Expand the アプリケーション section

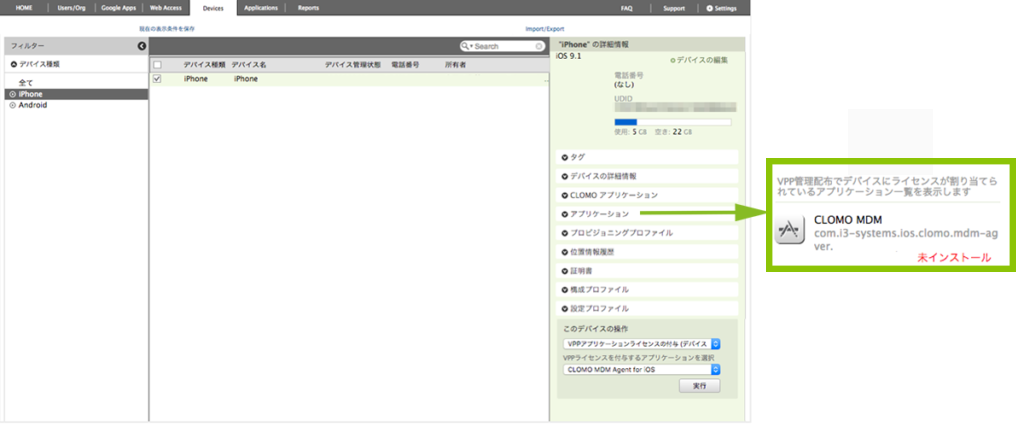[x=647, y=214]
